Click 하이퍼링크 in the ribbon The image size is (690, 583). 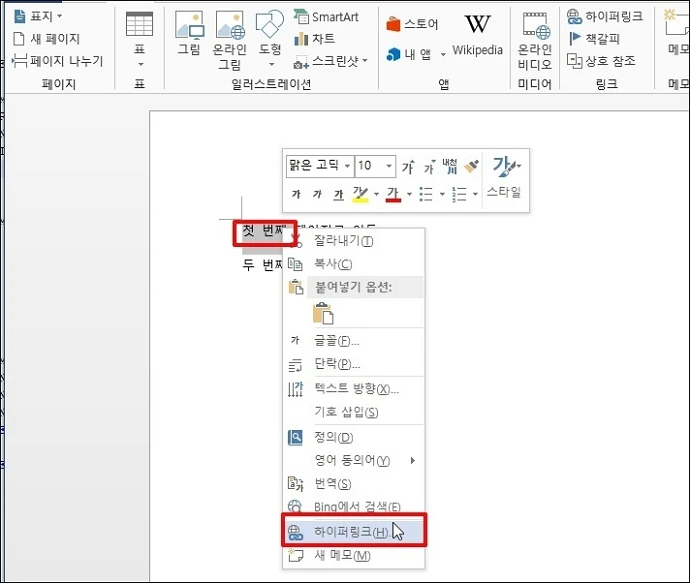tap(605, 16)
